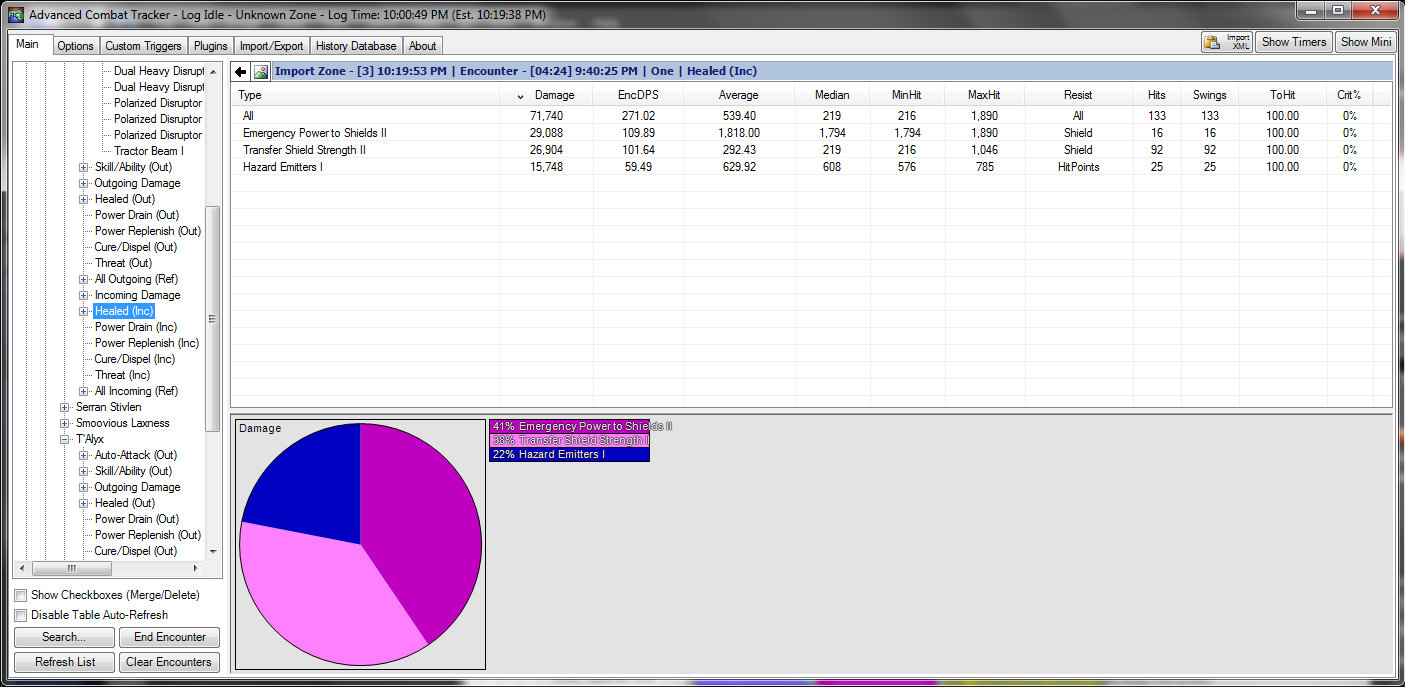Image resolution: width=1405 pixels, height=687 pixels.
Task: Click the Import XML clipboard icon button
Action: click(1228, 42)
